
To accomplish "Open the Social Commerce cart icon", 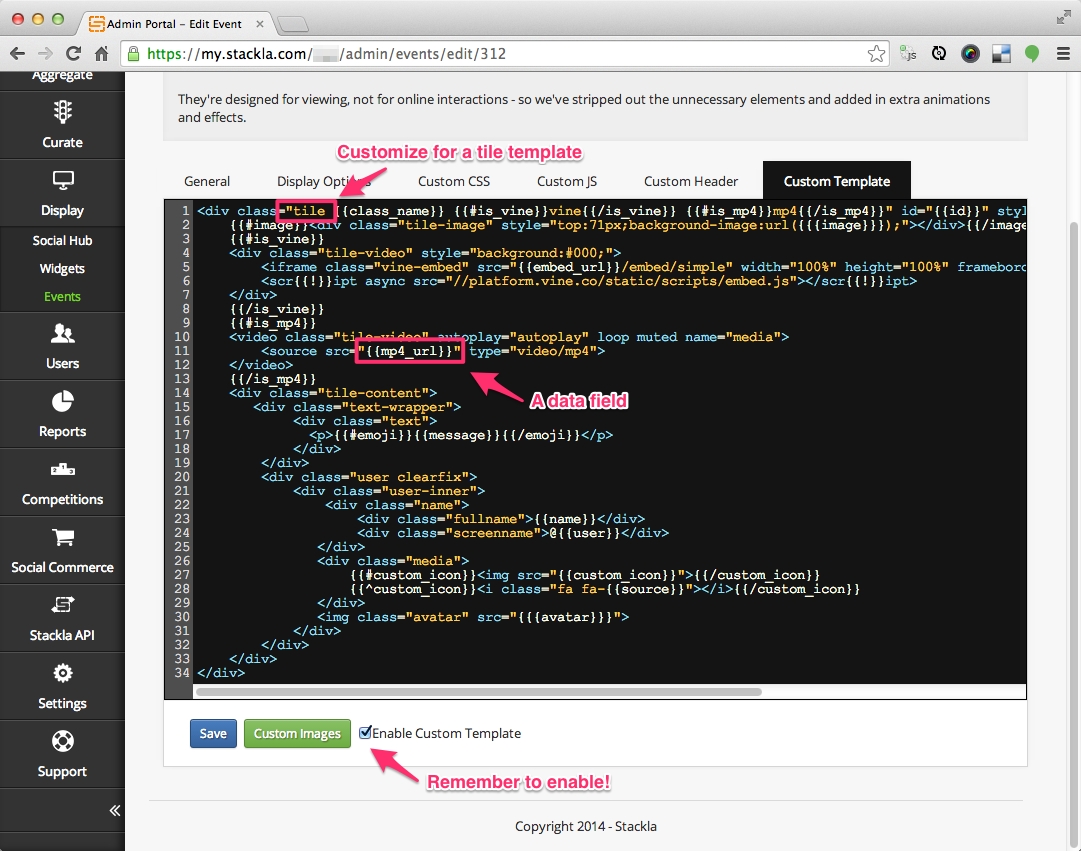I will [x=62, y=537].
